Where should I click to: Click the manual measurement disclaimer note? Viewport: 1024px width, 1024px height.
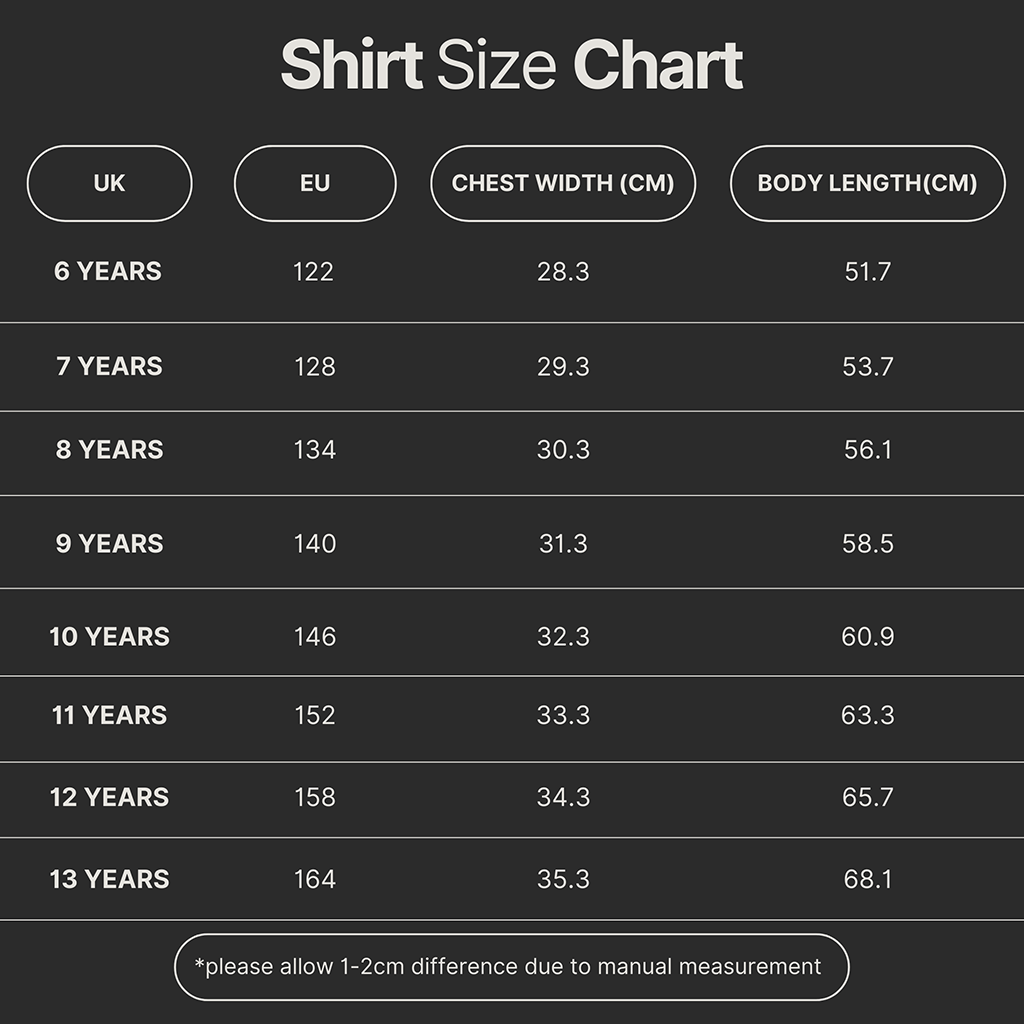click(x=511, y=967)
